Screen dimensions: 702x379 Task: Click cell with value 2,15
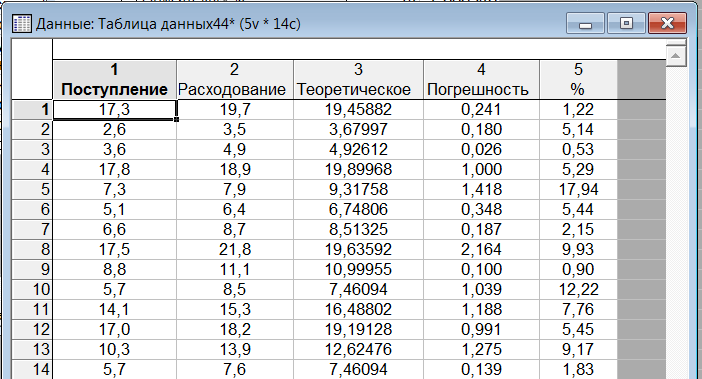(578, 230)
